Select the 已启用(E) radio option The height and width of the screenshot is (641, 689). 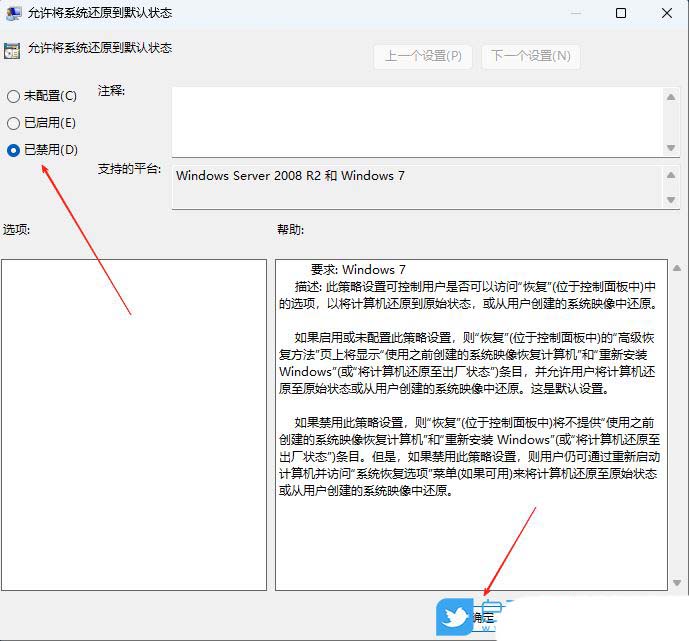13,123
